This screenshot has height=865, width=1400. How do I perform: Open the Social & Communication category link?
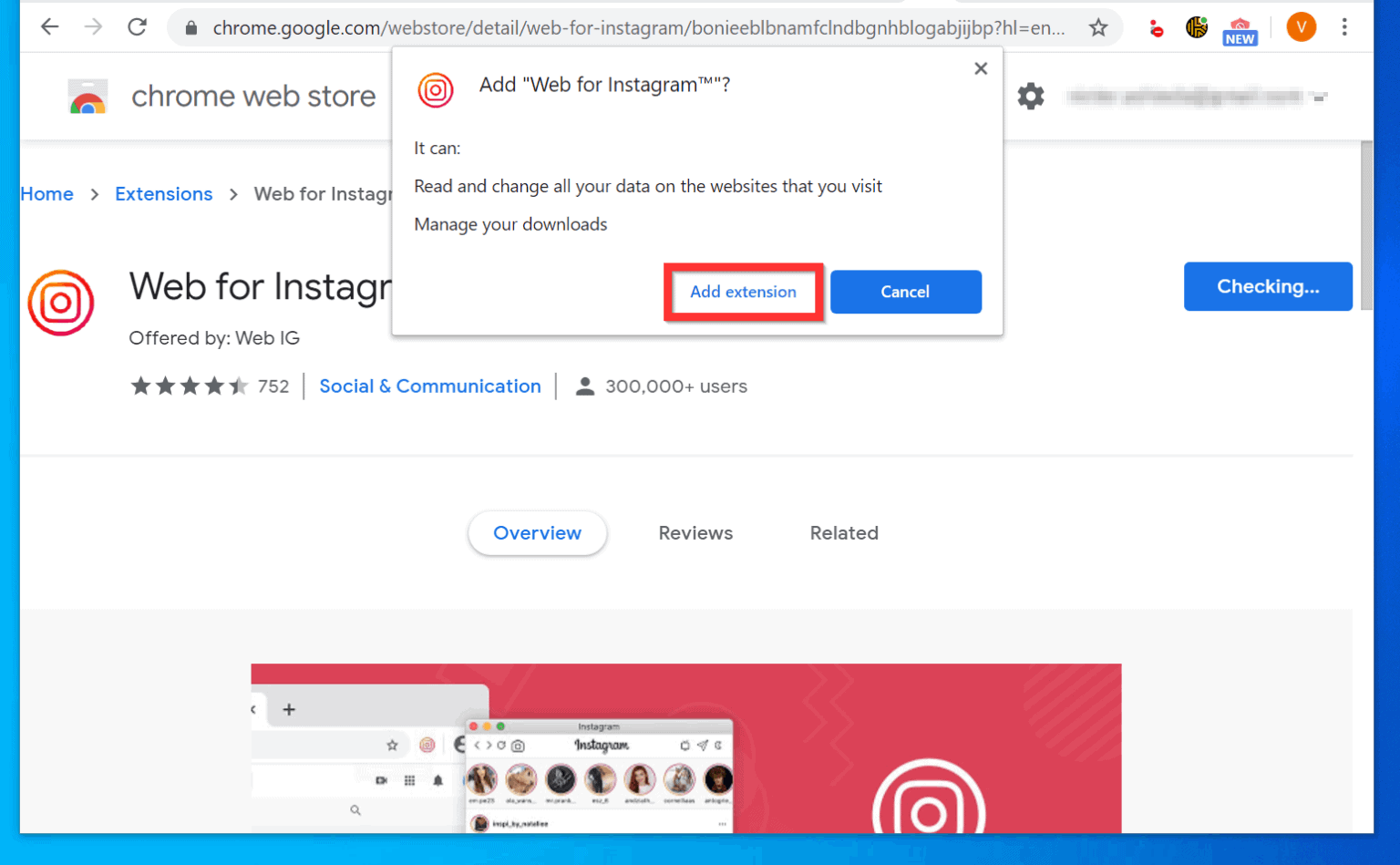tap(429, 386)
